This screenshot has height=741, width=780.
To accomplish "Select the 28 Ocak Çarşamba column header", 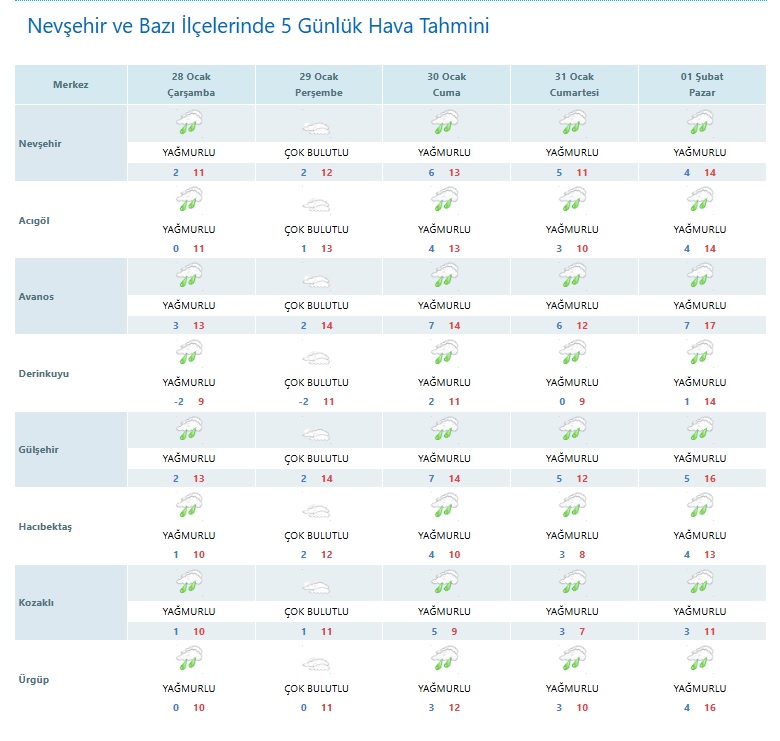I will click(191, 85).
